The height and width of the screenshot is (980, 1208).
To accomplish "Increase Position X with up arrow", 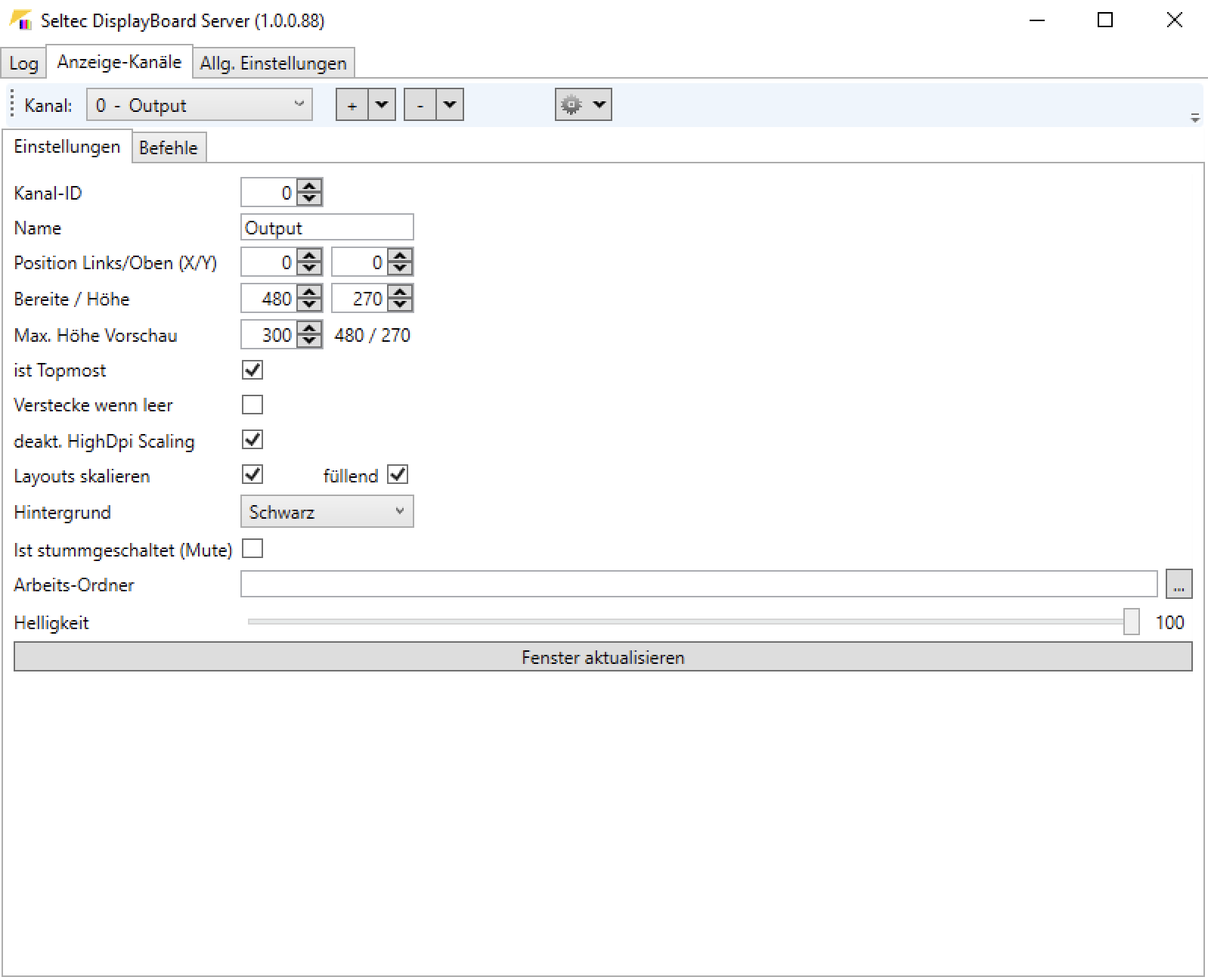I will 309,256.
